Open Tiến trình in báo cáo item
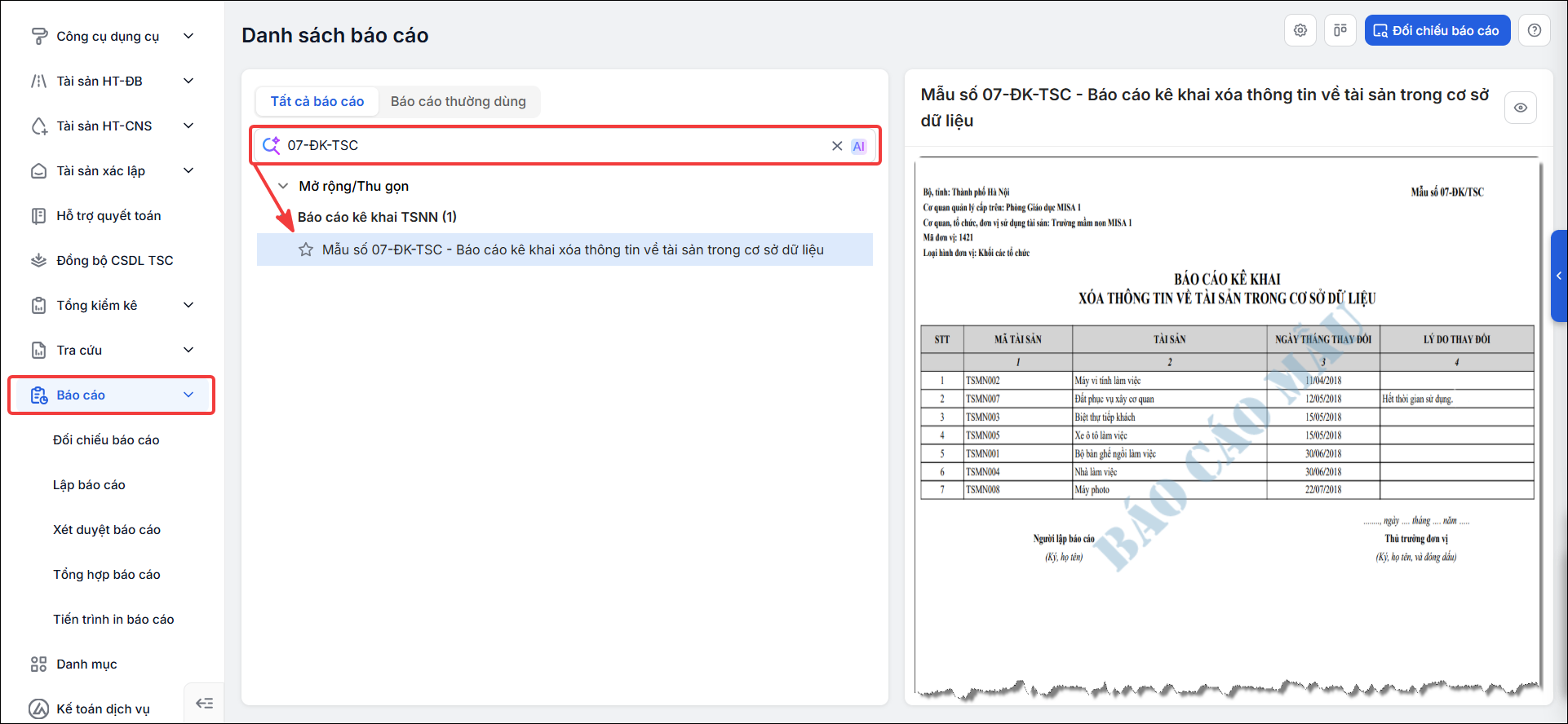The height and width of the screenshot is (724, 1568). click(x=113, y=619)
